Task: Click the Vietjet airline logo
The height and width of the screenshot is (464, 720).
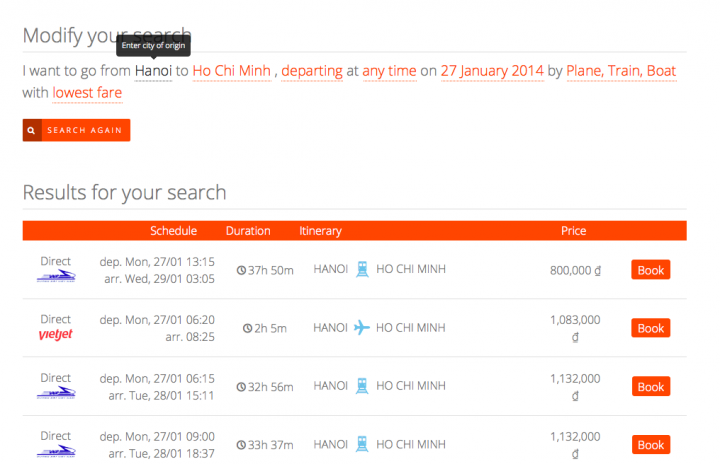Action: [56, 334]
